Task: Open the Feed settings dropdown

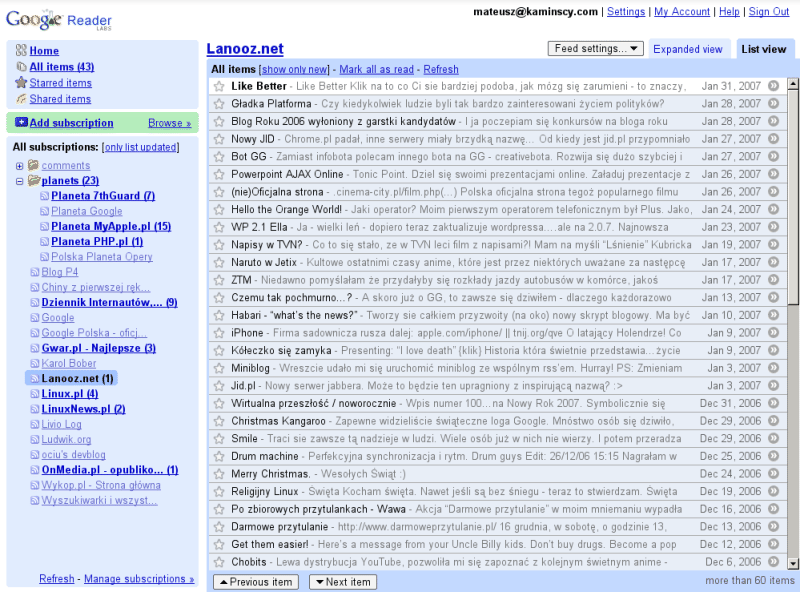Action: point(596,49)
